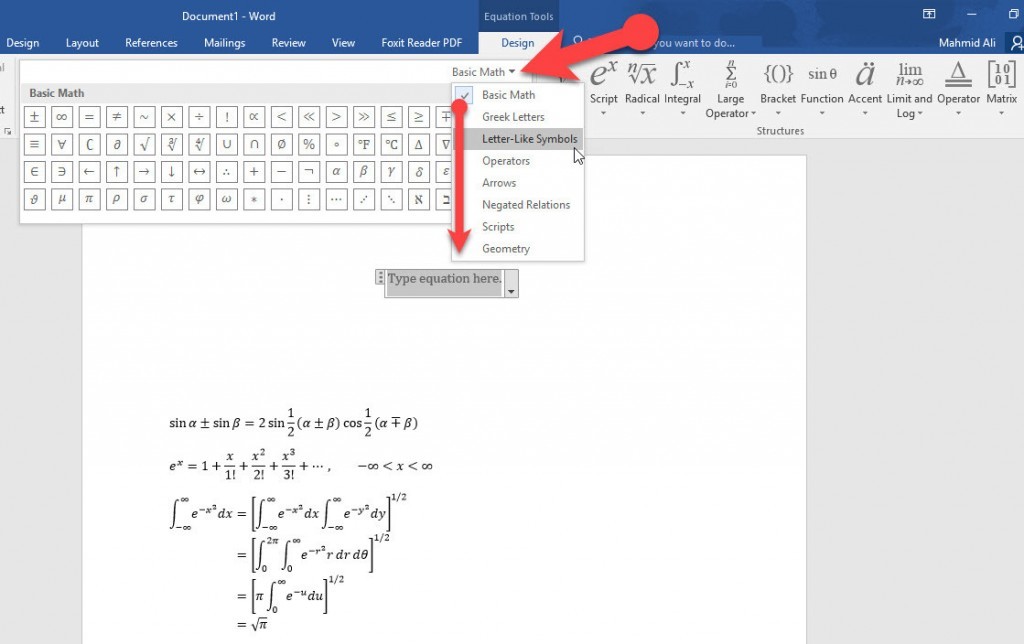
Task: Insert the for-all symbol
Action: click(x=61, y=144)
